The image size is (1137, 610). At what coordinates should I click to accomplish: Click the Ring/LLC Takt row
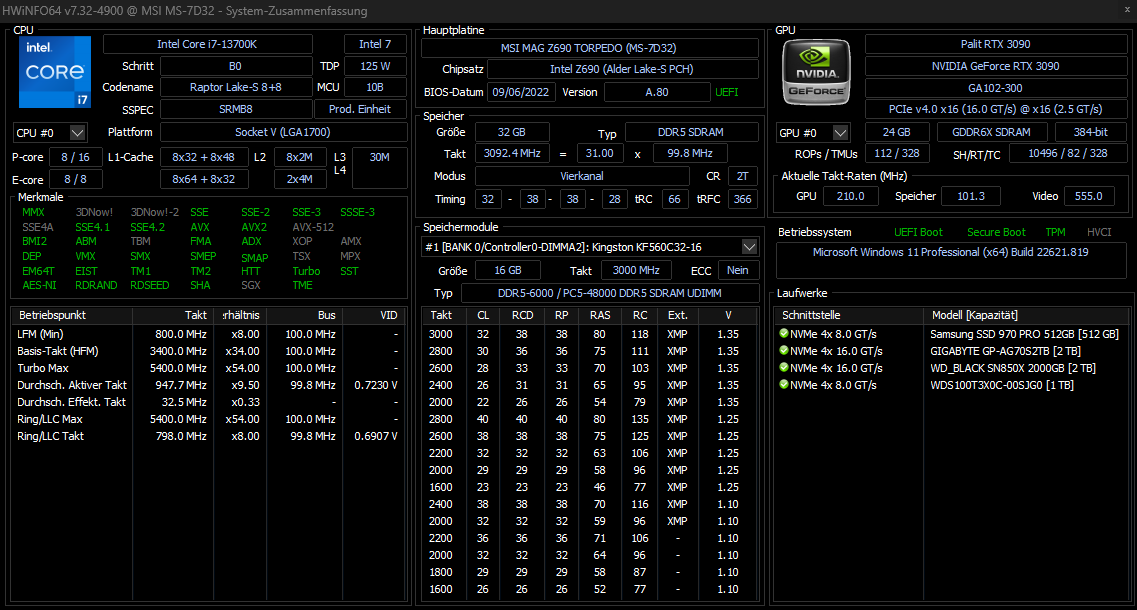pyautogui.click(x=209, y=436)
